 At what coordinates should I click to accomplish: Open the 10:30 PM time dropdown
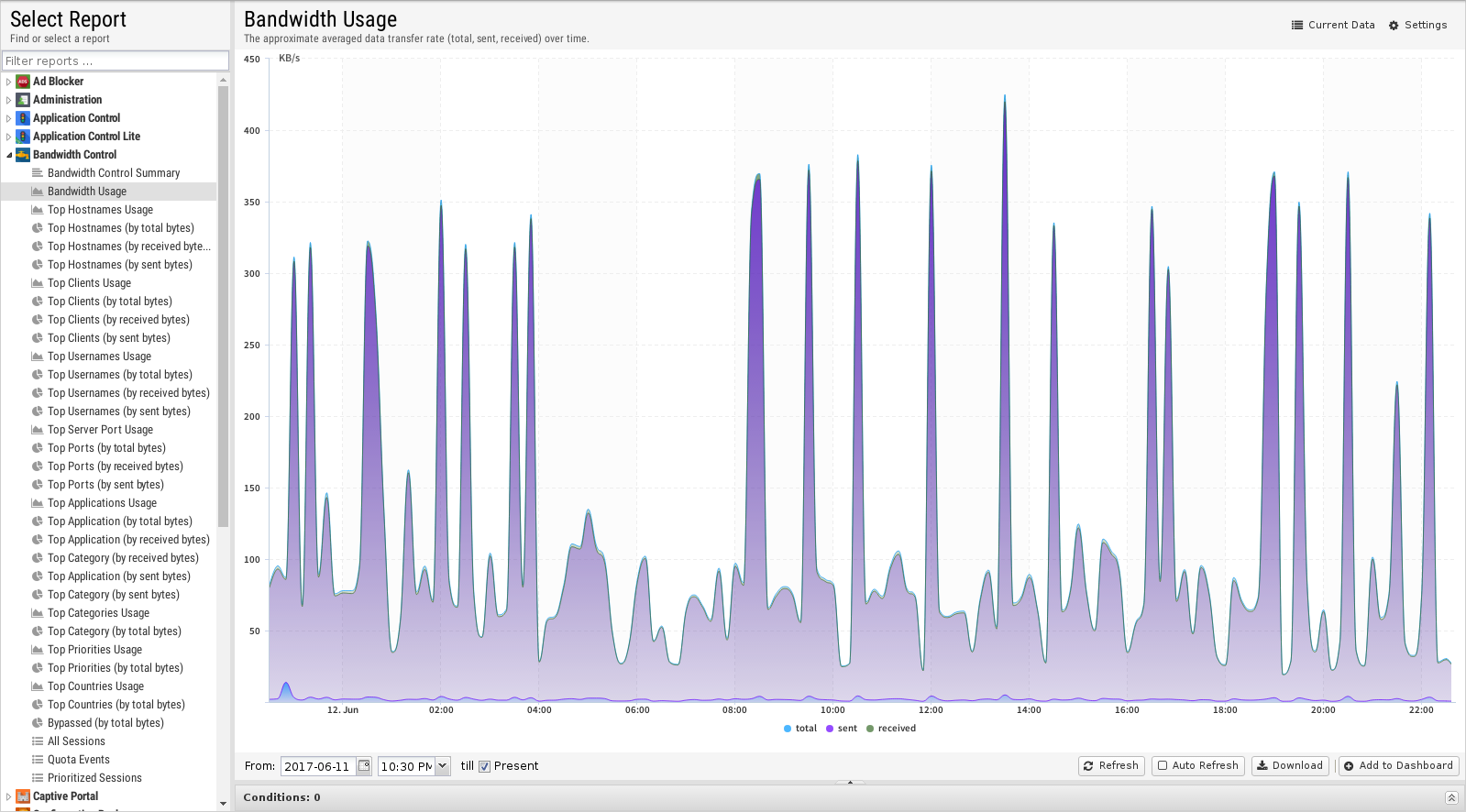point(443,766)
